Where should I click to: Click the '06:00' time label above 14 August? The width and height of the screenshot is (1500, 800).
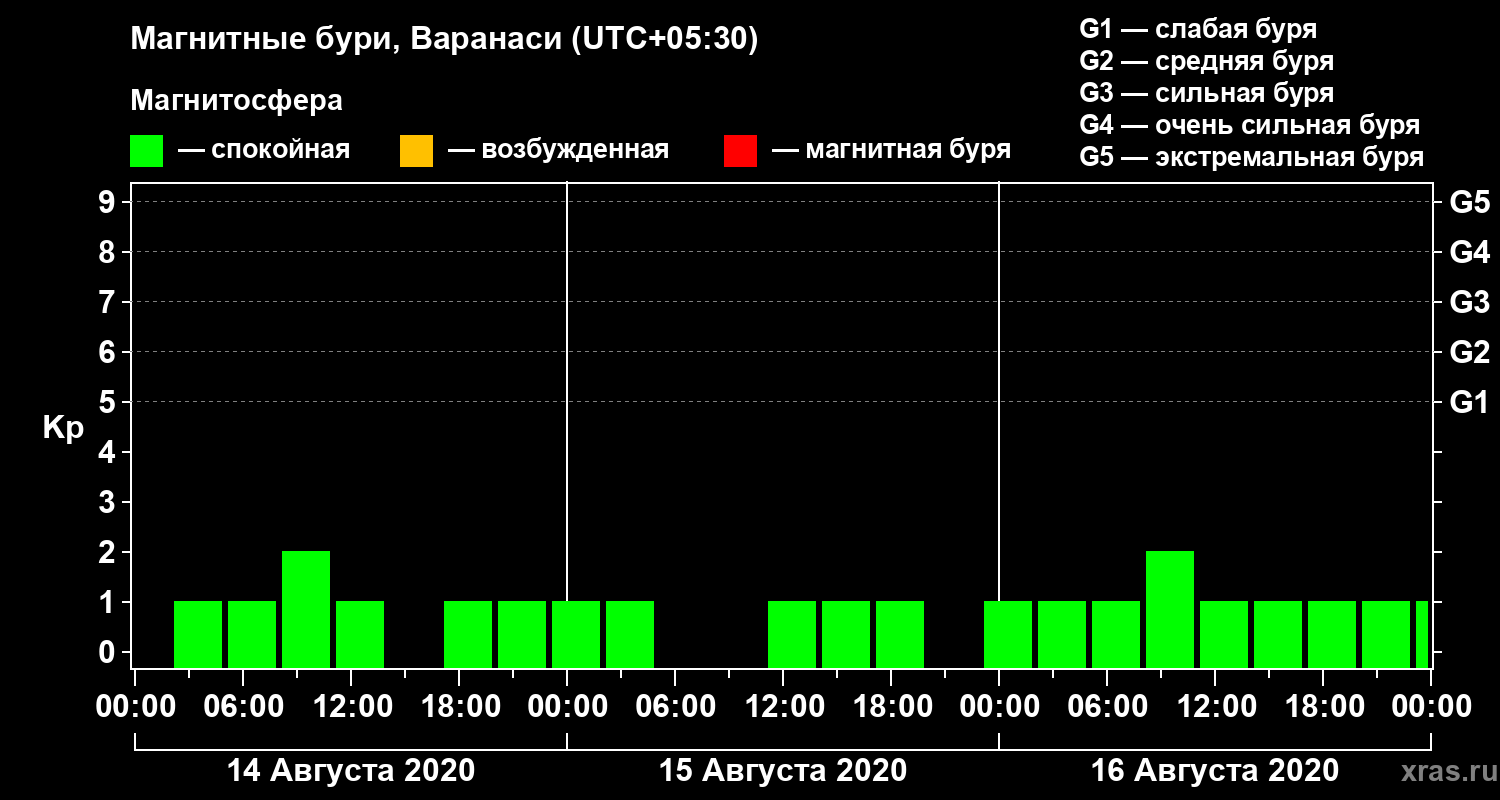[243, 706]
